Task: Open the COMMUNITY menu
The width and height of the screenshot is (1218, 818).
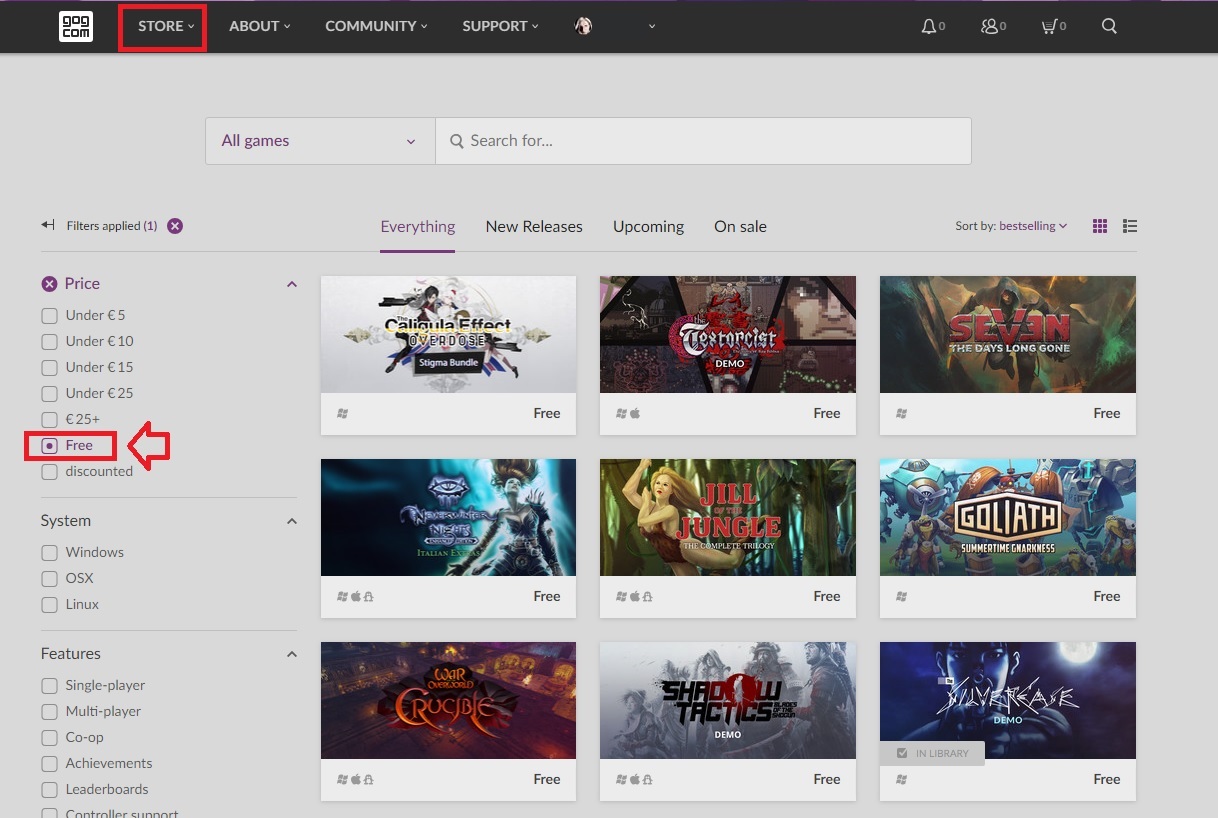Action: [x=376, y=26]
